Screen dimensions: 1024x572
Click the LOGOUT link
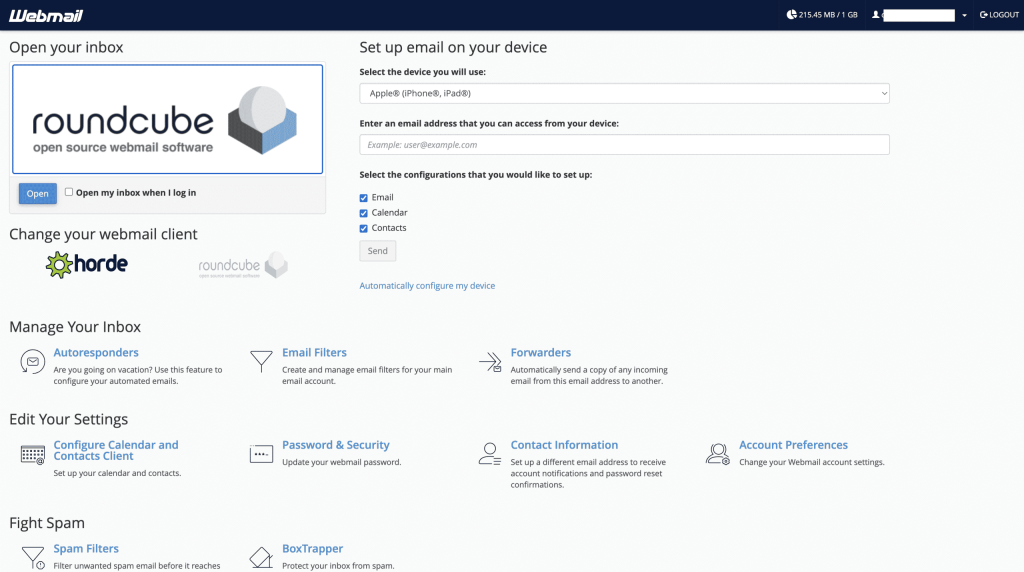pos(999,14)
